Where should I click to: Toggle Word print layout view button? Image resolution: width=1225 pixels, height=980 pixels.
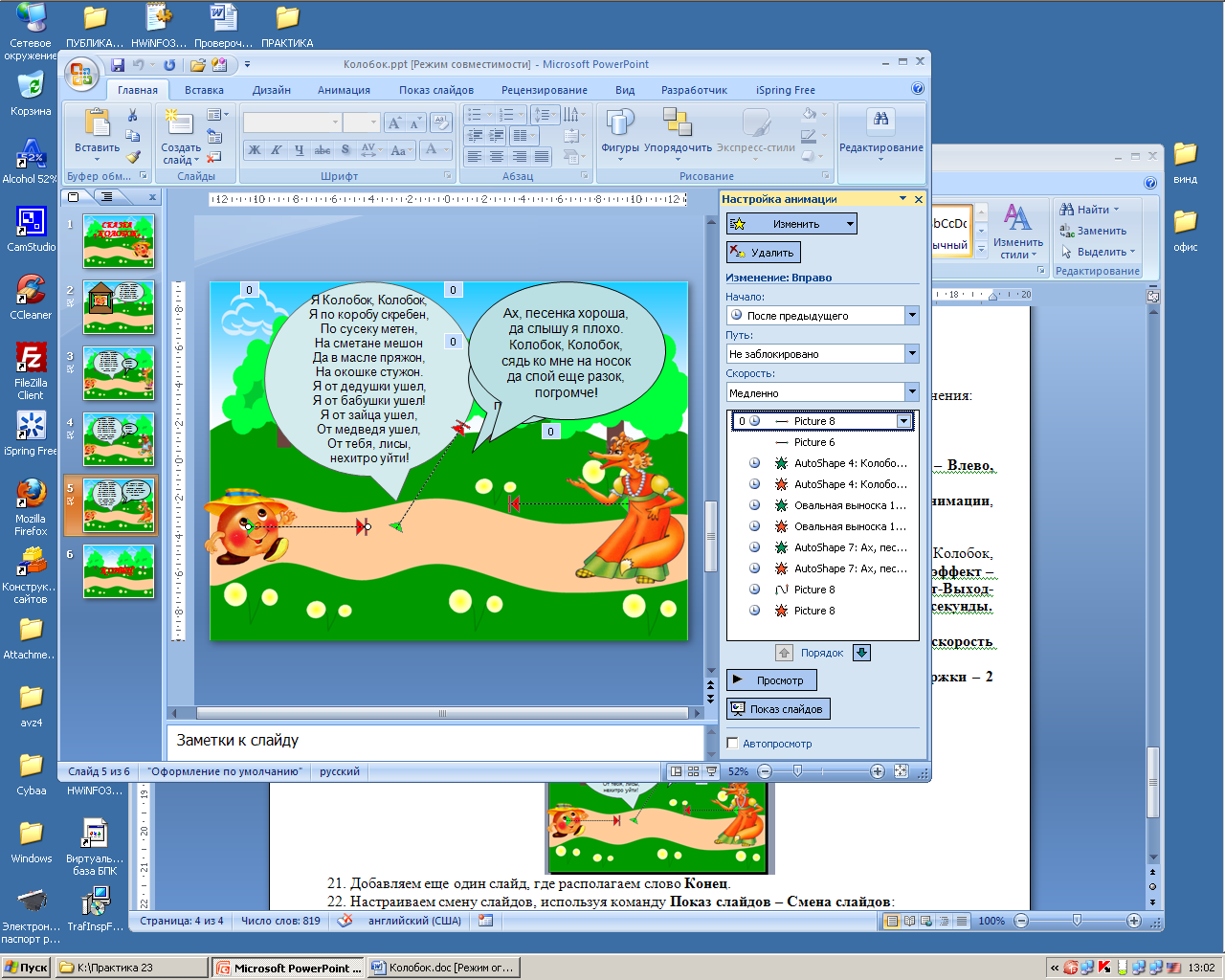(x=892, y=921)
